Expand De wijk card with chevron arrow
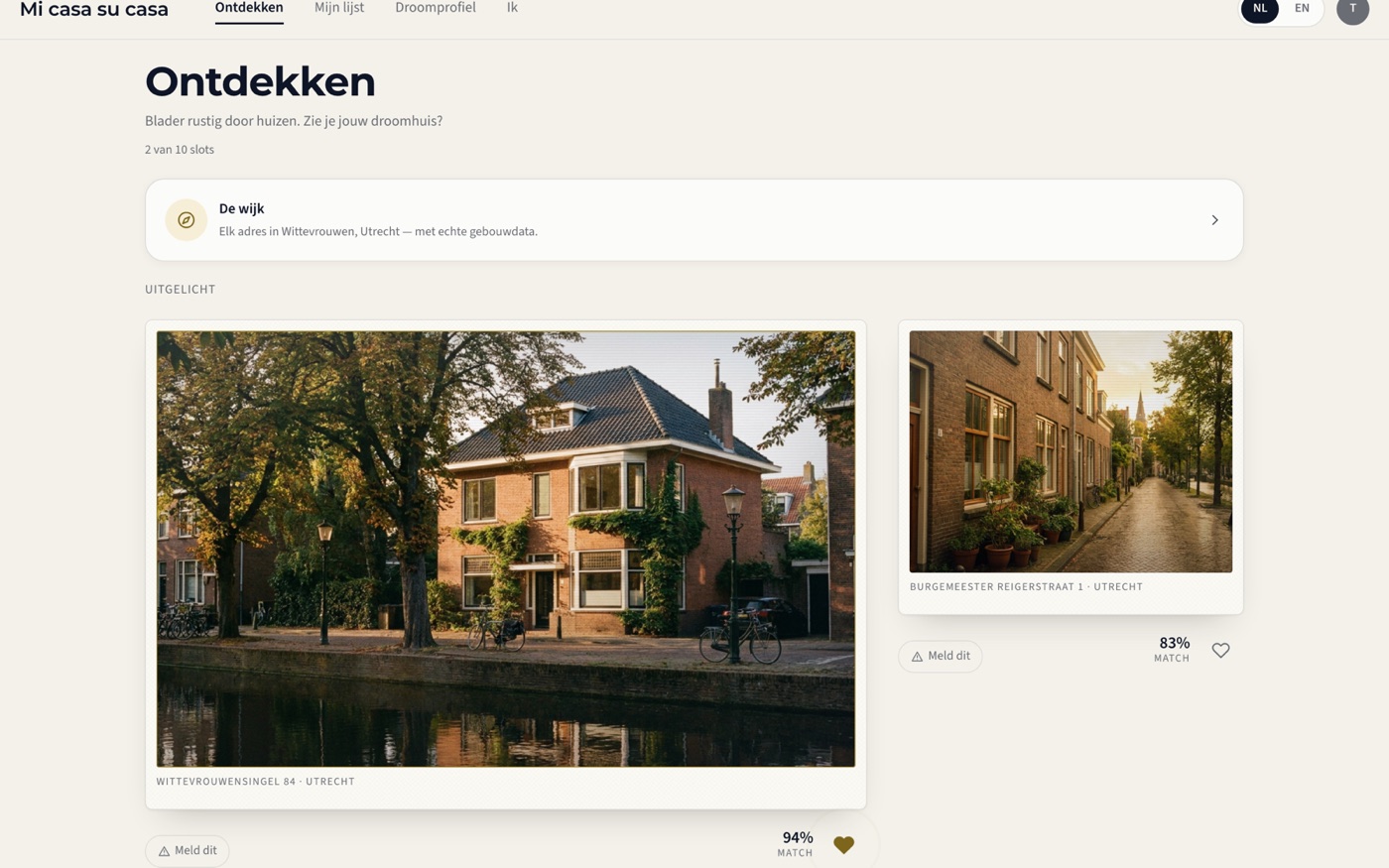 [1214, 220]
